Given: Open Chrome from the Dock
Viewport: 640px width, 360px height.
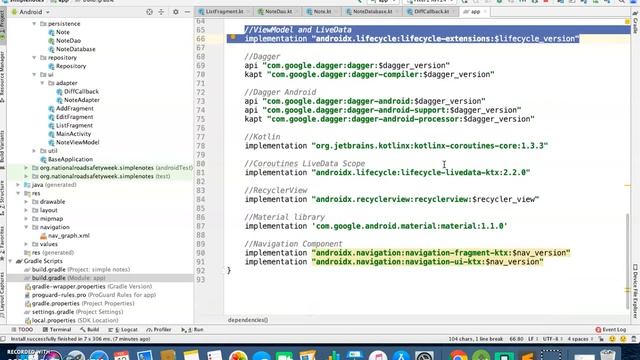Looking at the screenshot, I should (458, 356).
